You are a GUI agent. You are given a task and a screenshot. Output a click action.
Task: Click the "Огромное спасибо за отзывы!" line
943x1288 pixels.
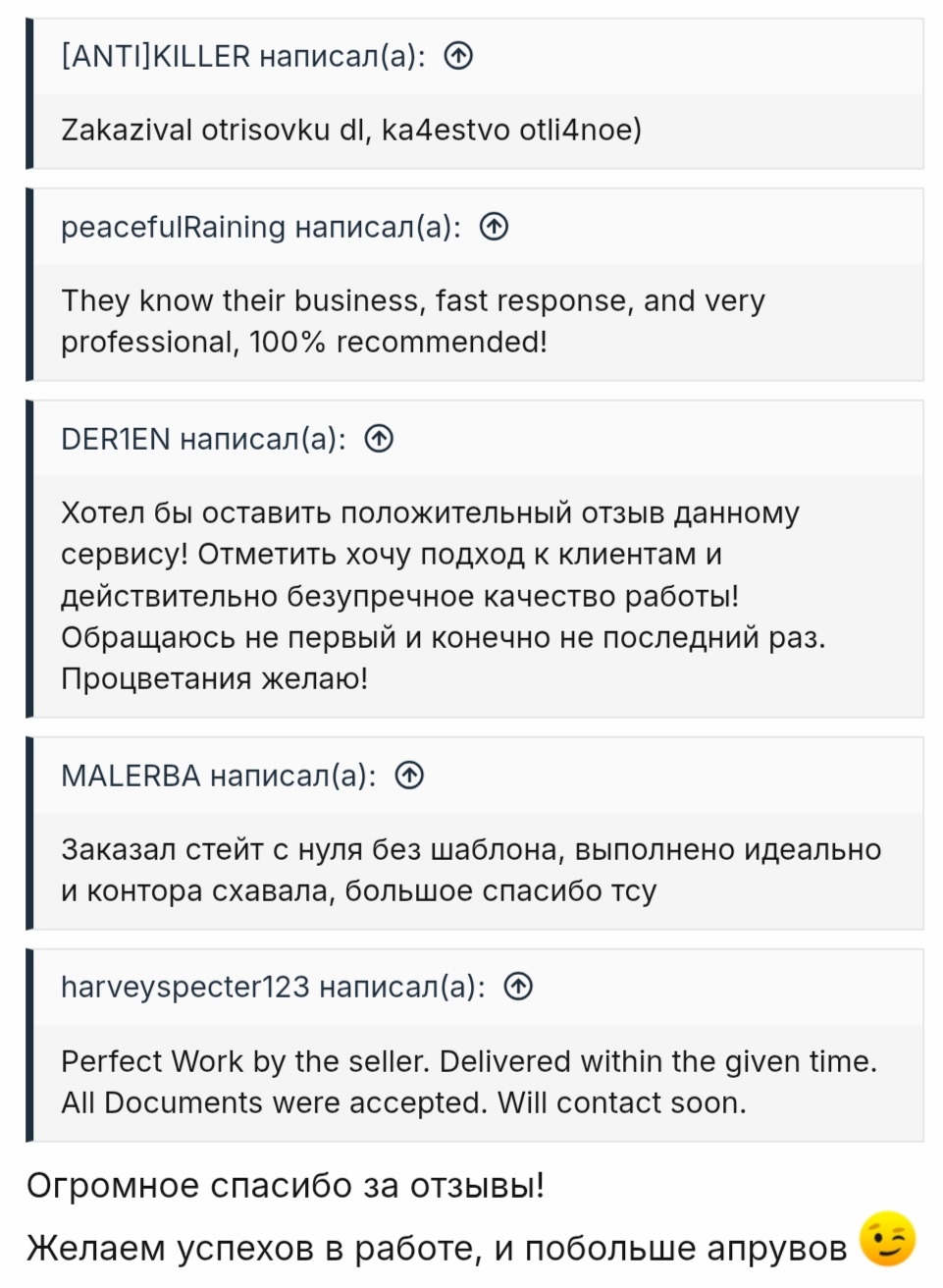tap(285, 1185)
